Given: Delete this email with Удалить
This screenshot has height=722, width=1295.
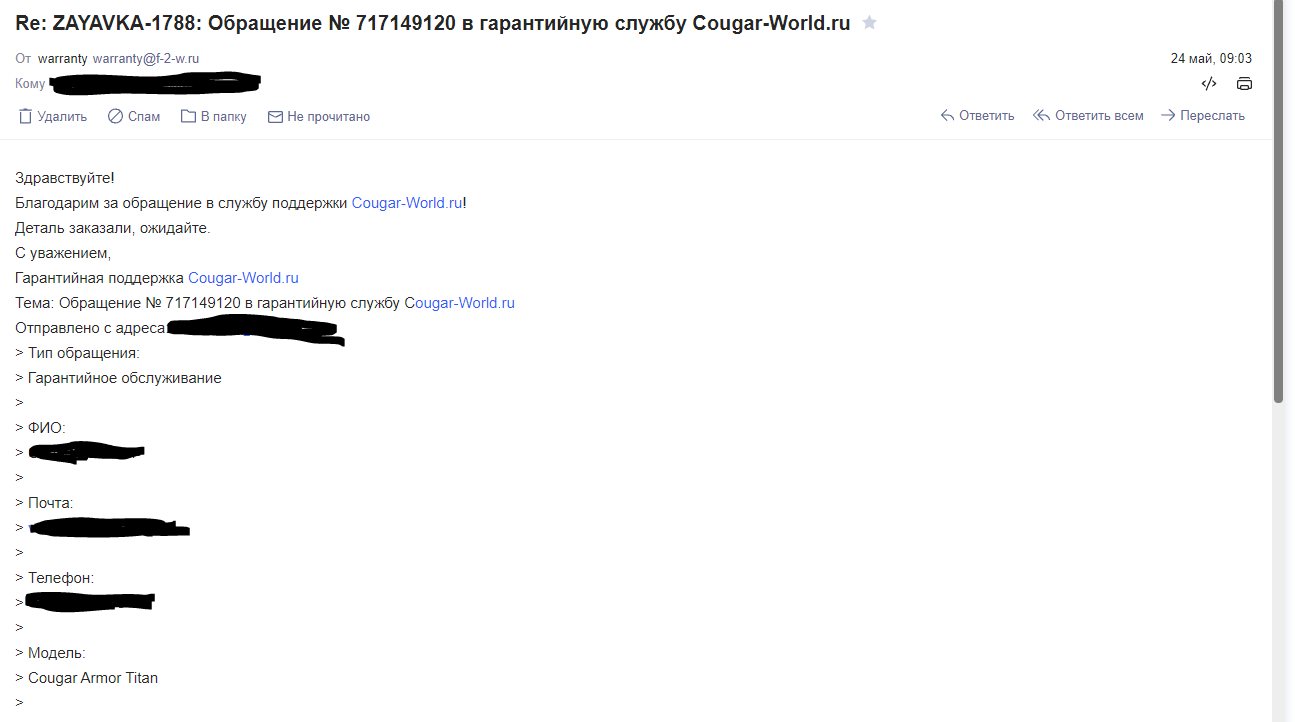Looking at the screenshot, I should (53, 116).
